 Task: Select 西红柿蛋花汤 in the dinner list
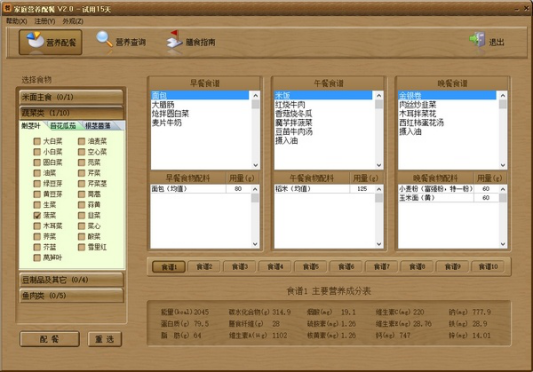pyautogui.click(x=447, y=122)
